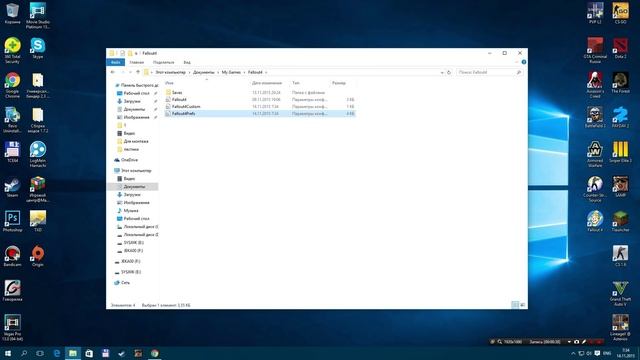Screen dimensions: 640x360
Task: Switch to details view layout icon
Action: pyautogui.click(x=515, y=305)
